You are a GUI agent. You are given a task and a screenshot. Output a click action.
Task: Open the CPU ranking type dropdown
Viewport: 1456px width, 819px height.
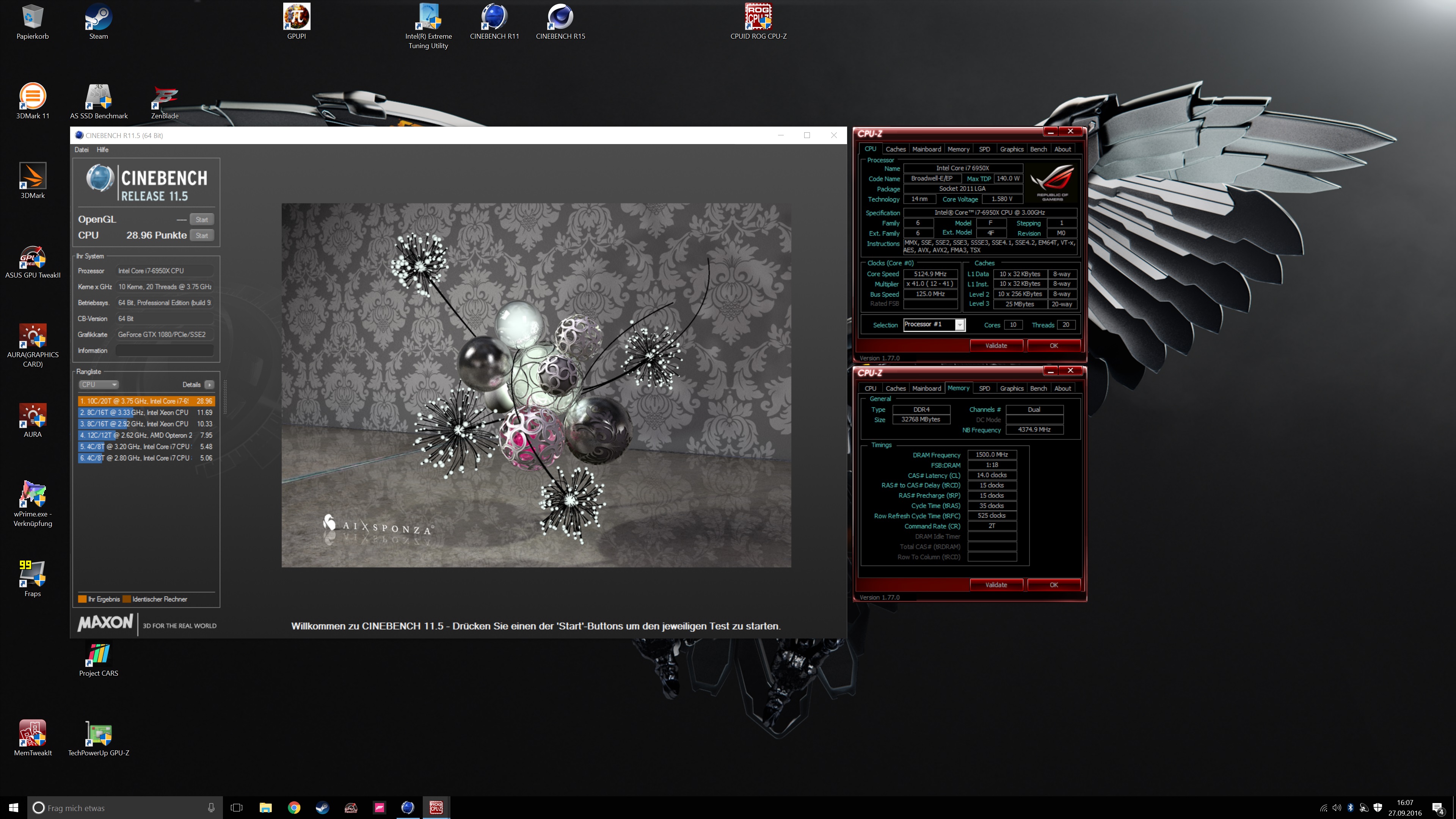pos(98,384)
